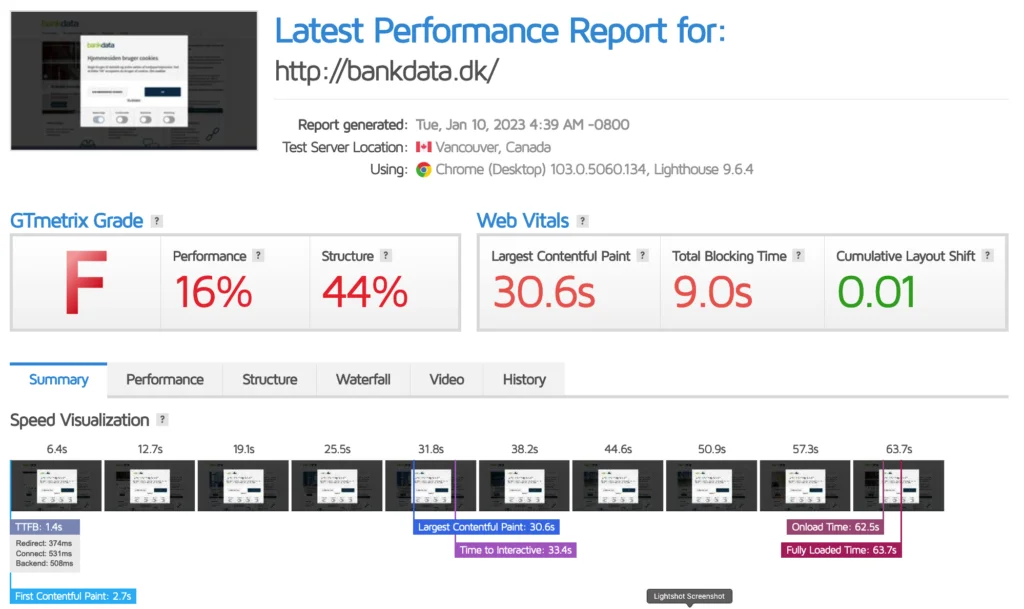
Task: Click the Latest Performance Report for heading
Action: 500,31
